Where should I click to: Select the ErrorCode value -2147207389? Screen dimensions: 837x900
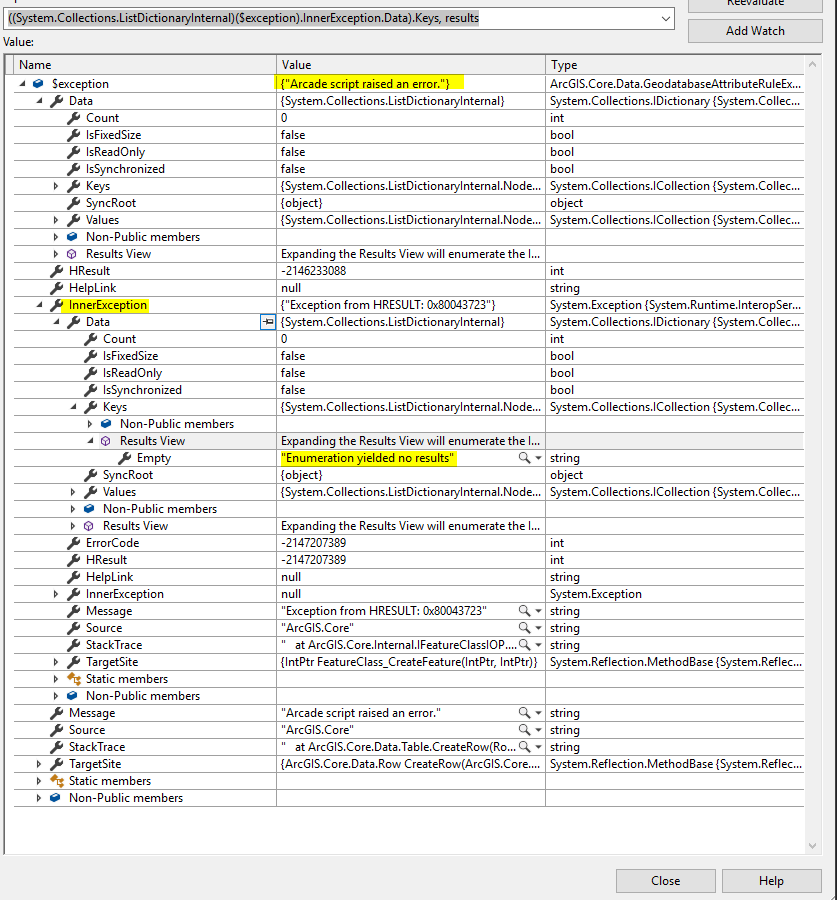click(x=313, y=543)
